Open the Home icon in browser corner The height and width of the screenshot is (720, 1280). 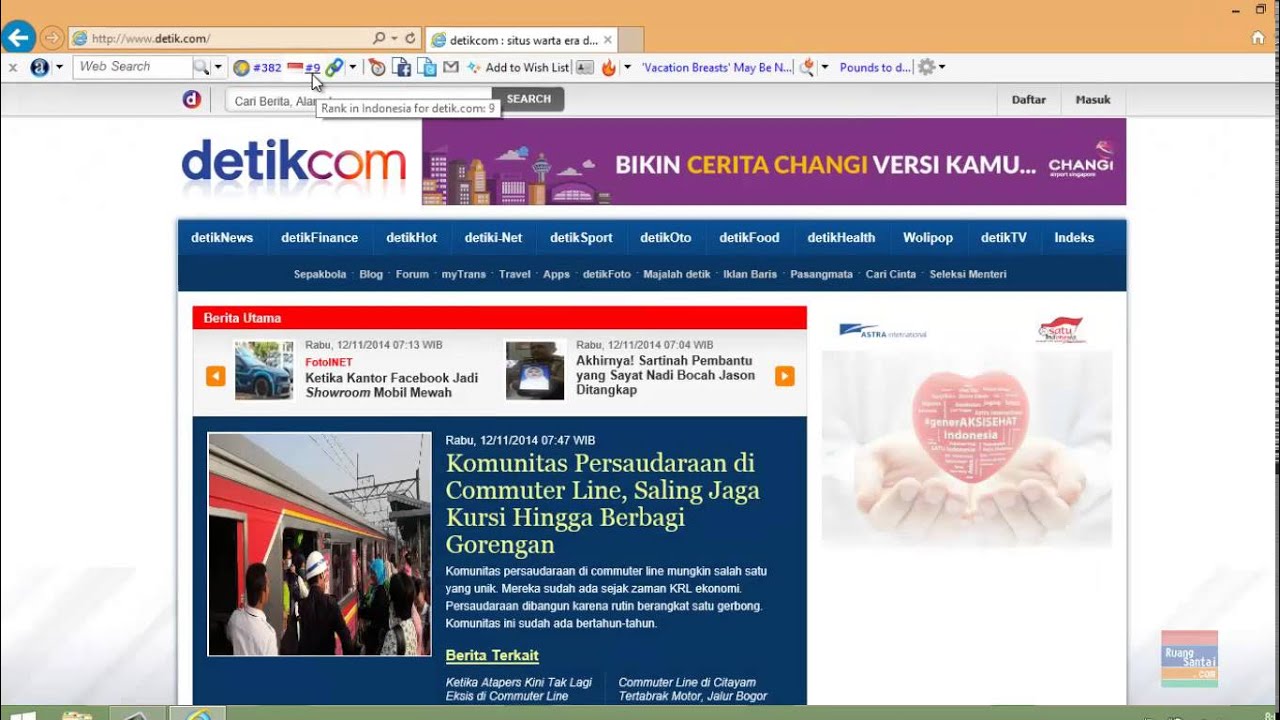click(1258, 38)
